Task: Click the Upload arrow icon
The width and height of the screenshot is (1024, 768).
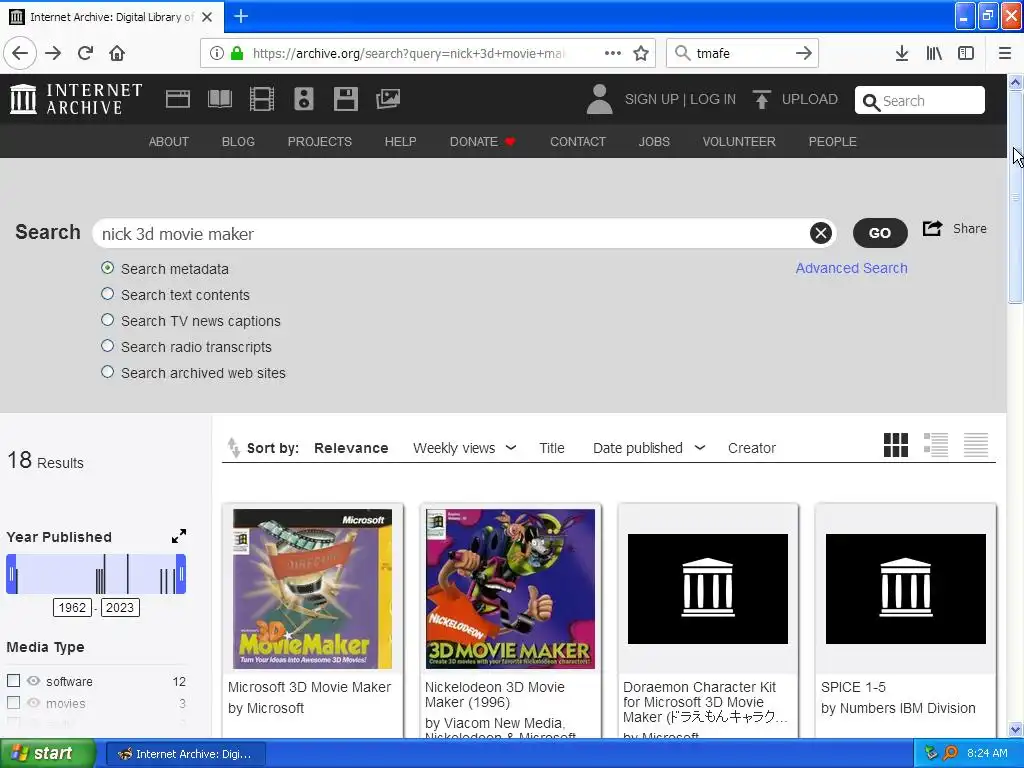Action: point(761,99)
